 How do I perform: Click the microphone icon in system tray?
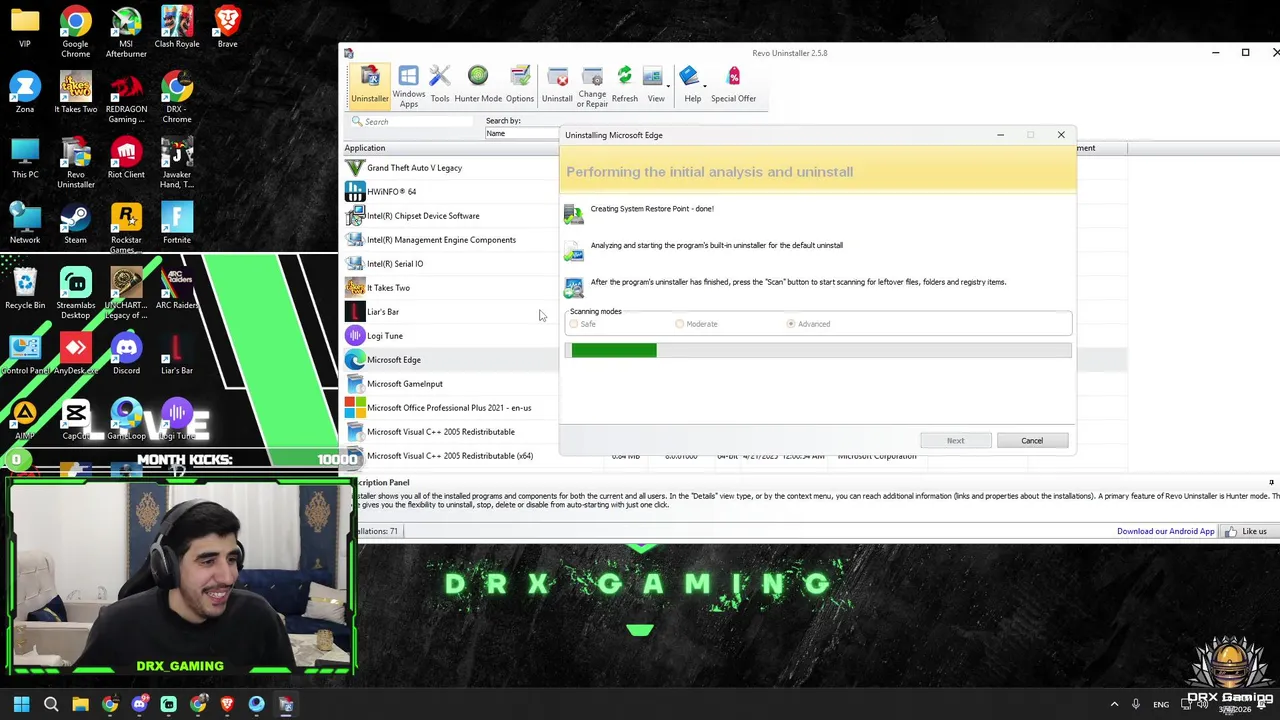pyautogui.click(x=1135, y=704)
